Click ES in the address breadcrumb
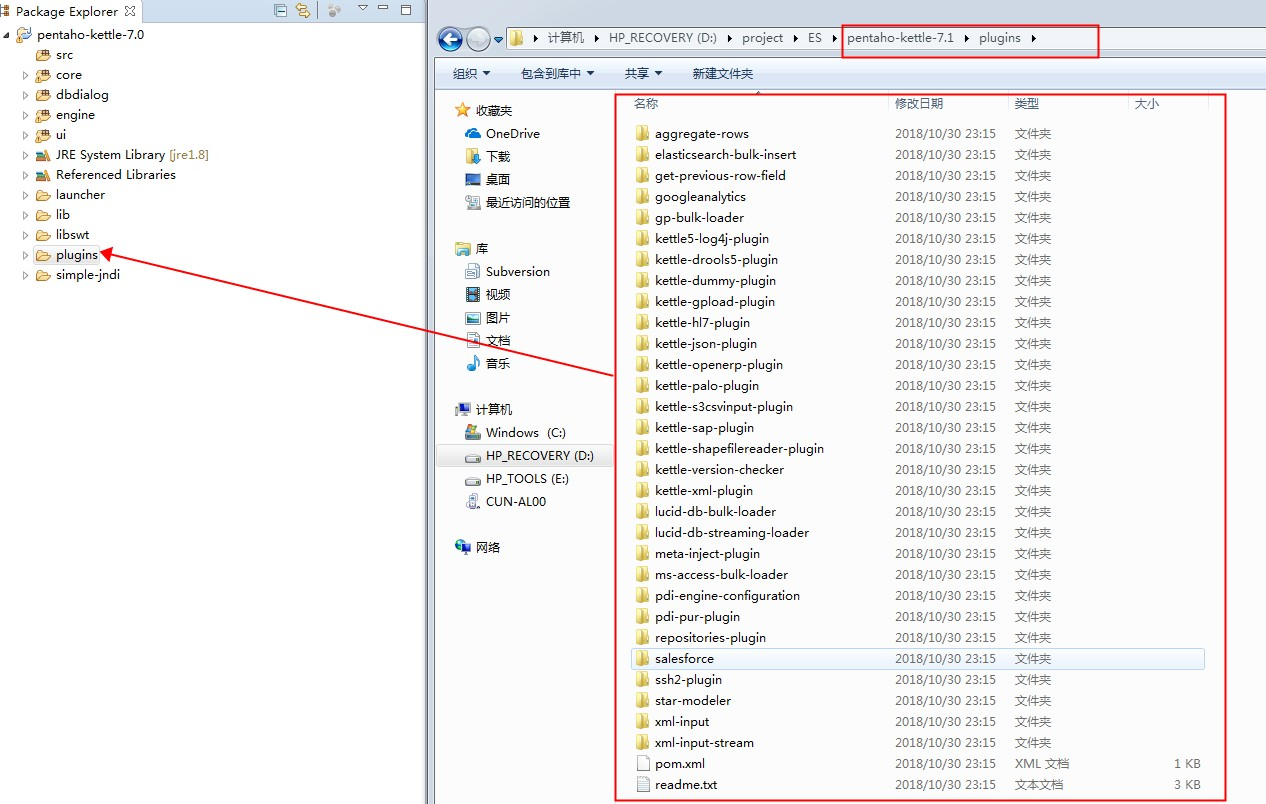1266x804 pixels. (x=815, y=38)
